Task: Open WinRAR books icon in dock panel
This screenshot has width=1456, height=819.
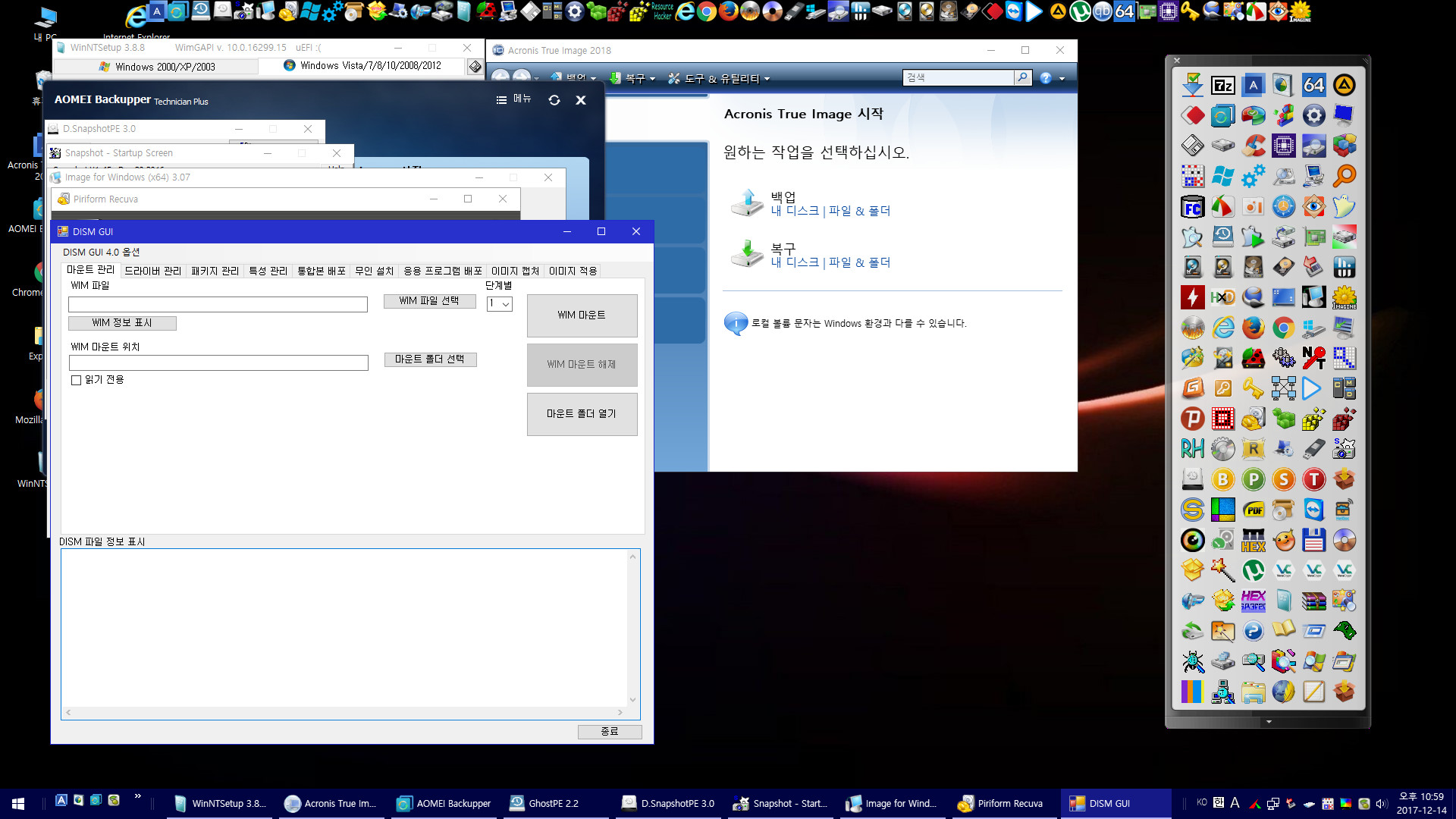Action: [1313, 601]
